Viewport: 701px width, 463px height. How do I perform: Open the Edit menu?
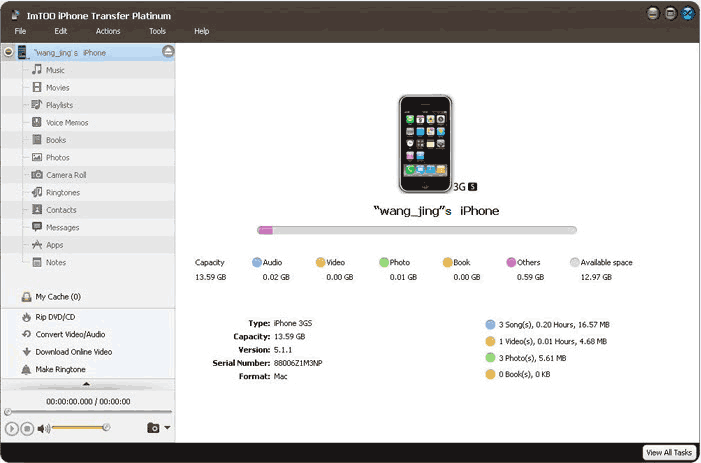pyautogui.click(x=61, y=31)
